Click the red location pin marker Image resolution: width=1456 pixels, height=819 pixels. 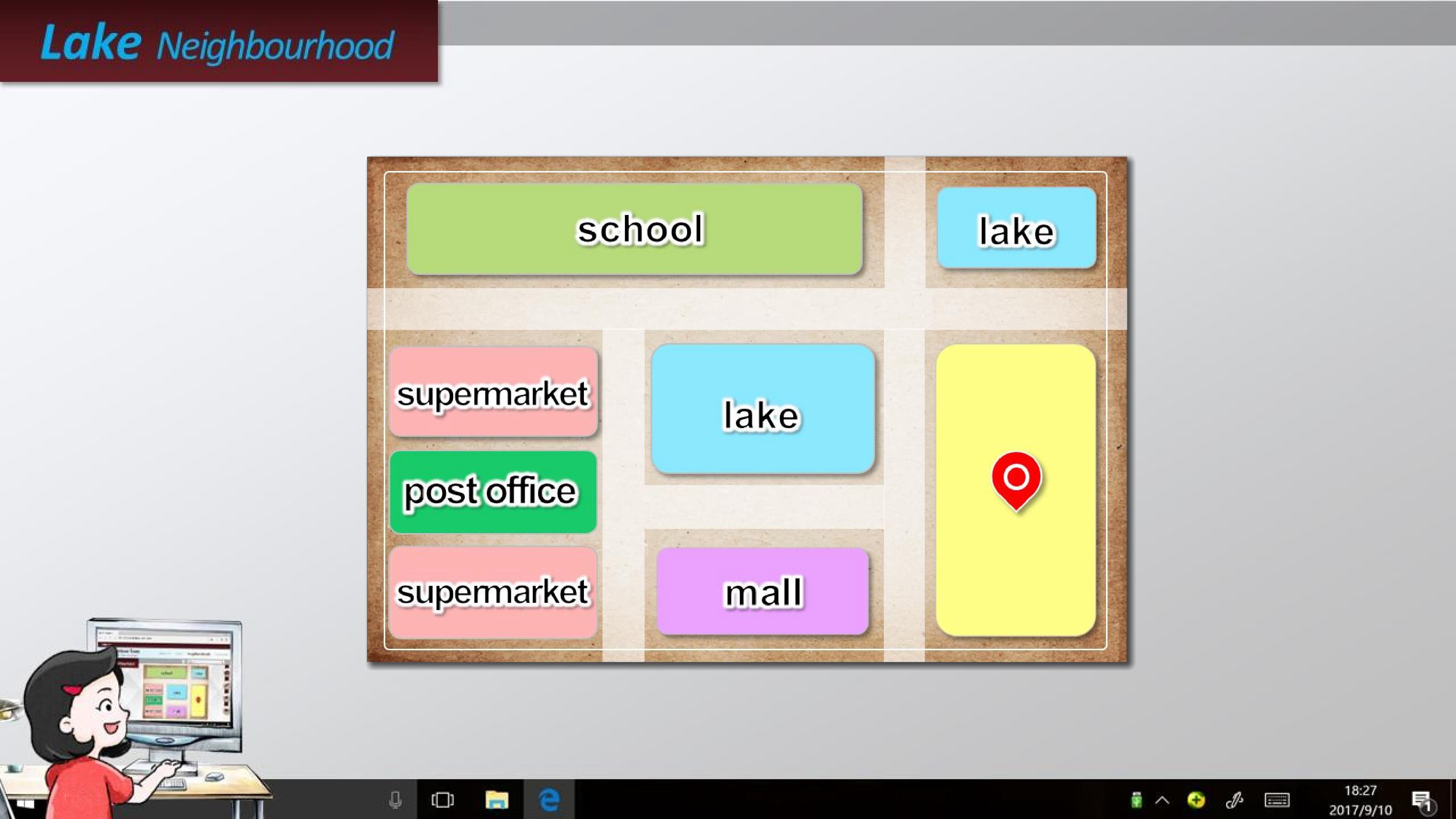(1016, 481)
